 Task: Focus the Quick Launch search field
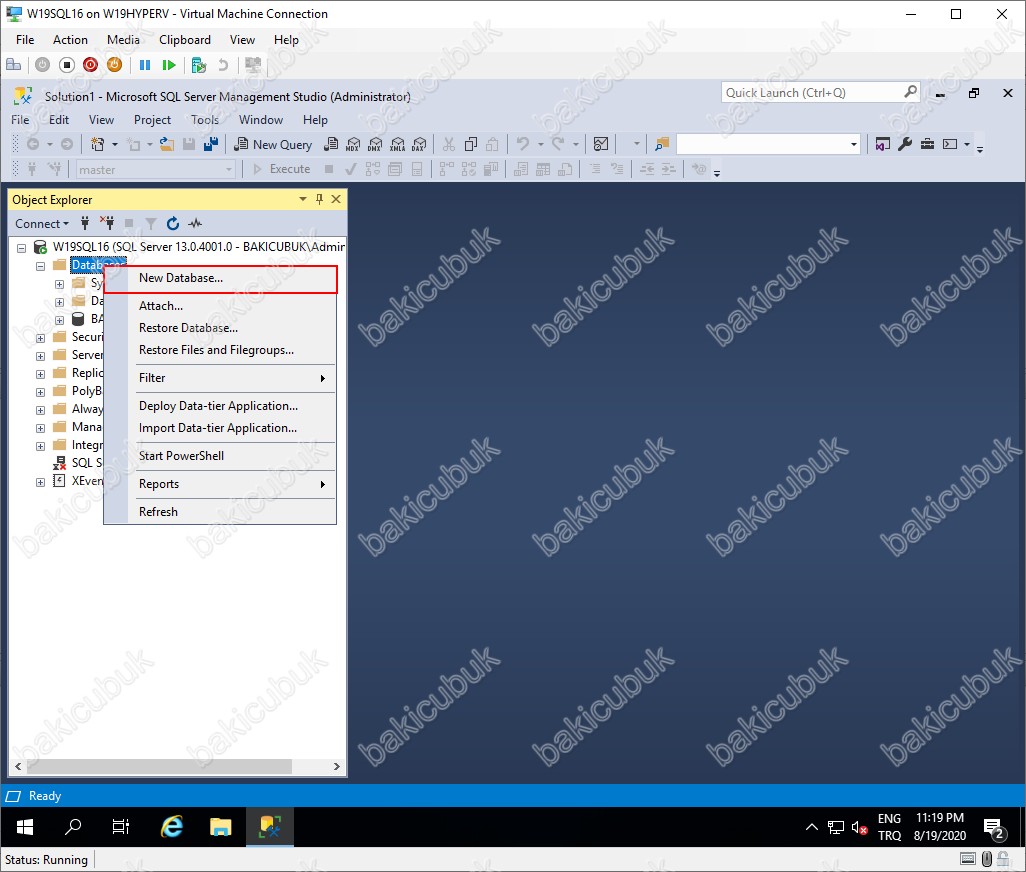(x=813, y=92)
